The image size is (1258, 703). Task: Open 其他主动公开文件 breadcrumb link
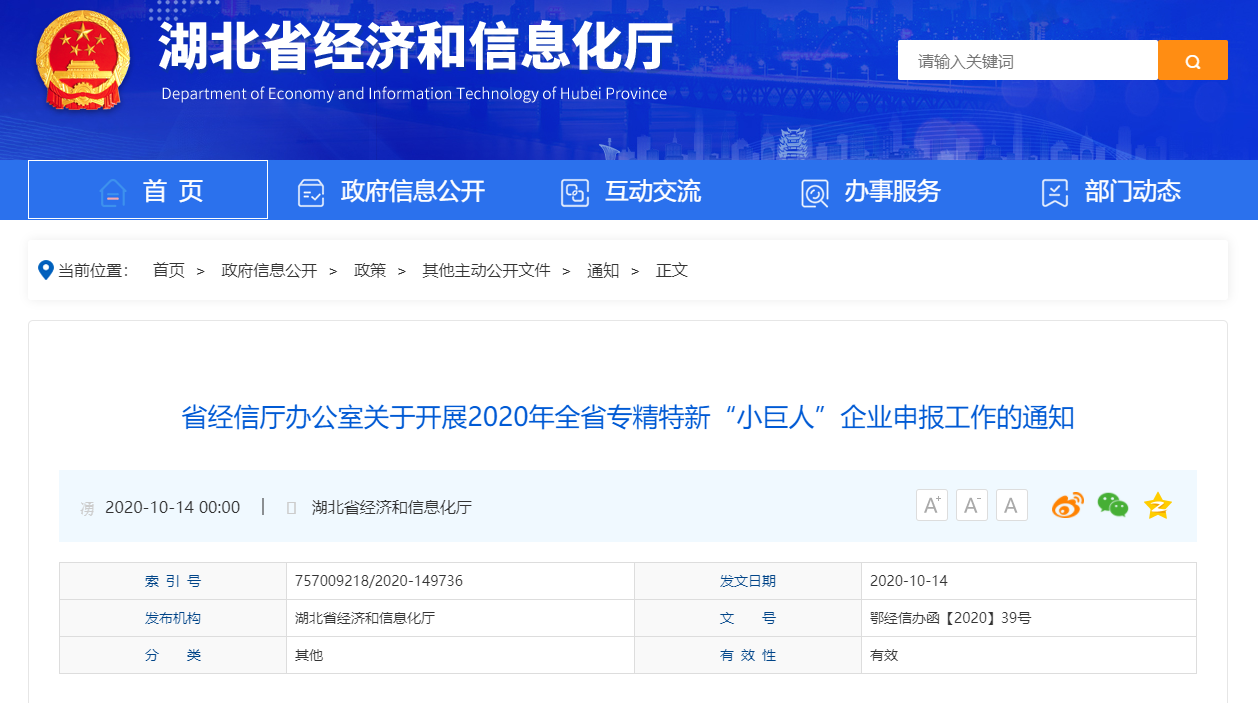pyautogui.click(x=486, y=270)
